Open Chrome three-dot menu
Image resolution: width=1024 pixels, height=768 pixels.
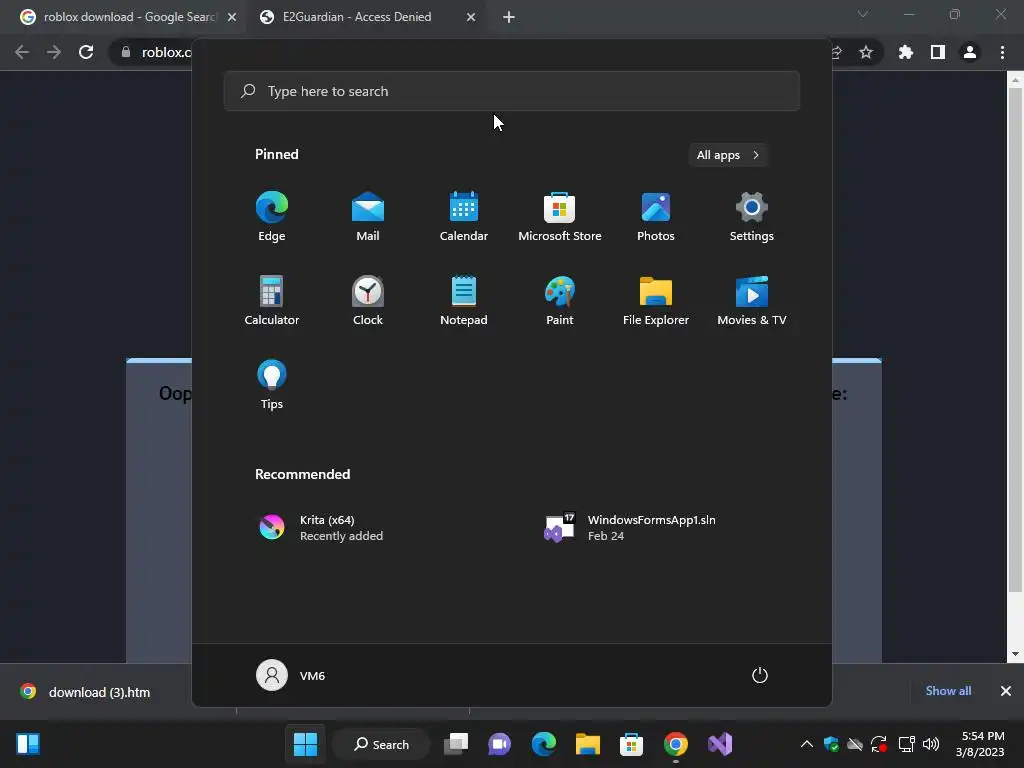tap(1002, 52)
